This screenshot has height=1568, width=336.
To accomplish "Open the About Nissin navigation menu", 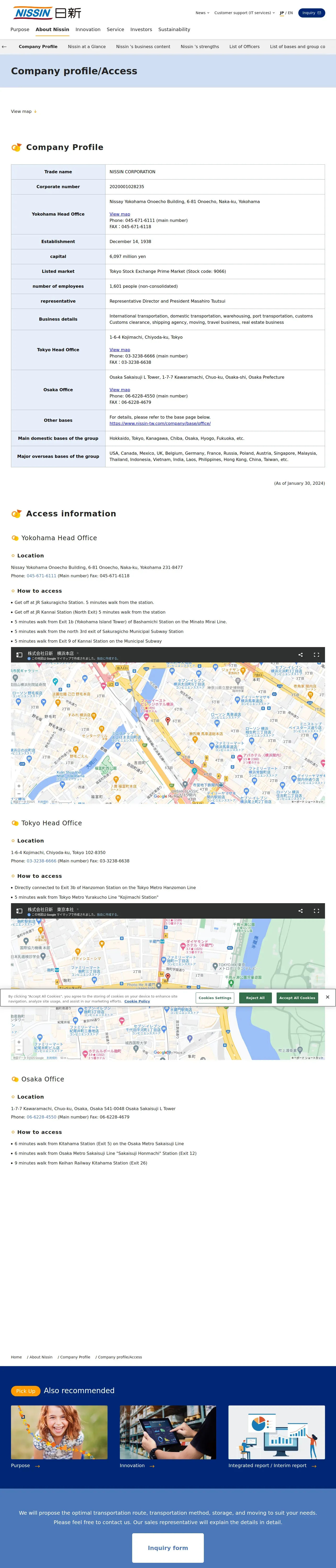I will coord(52,29).
